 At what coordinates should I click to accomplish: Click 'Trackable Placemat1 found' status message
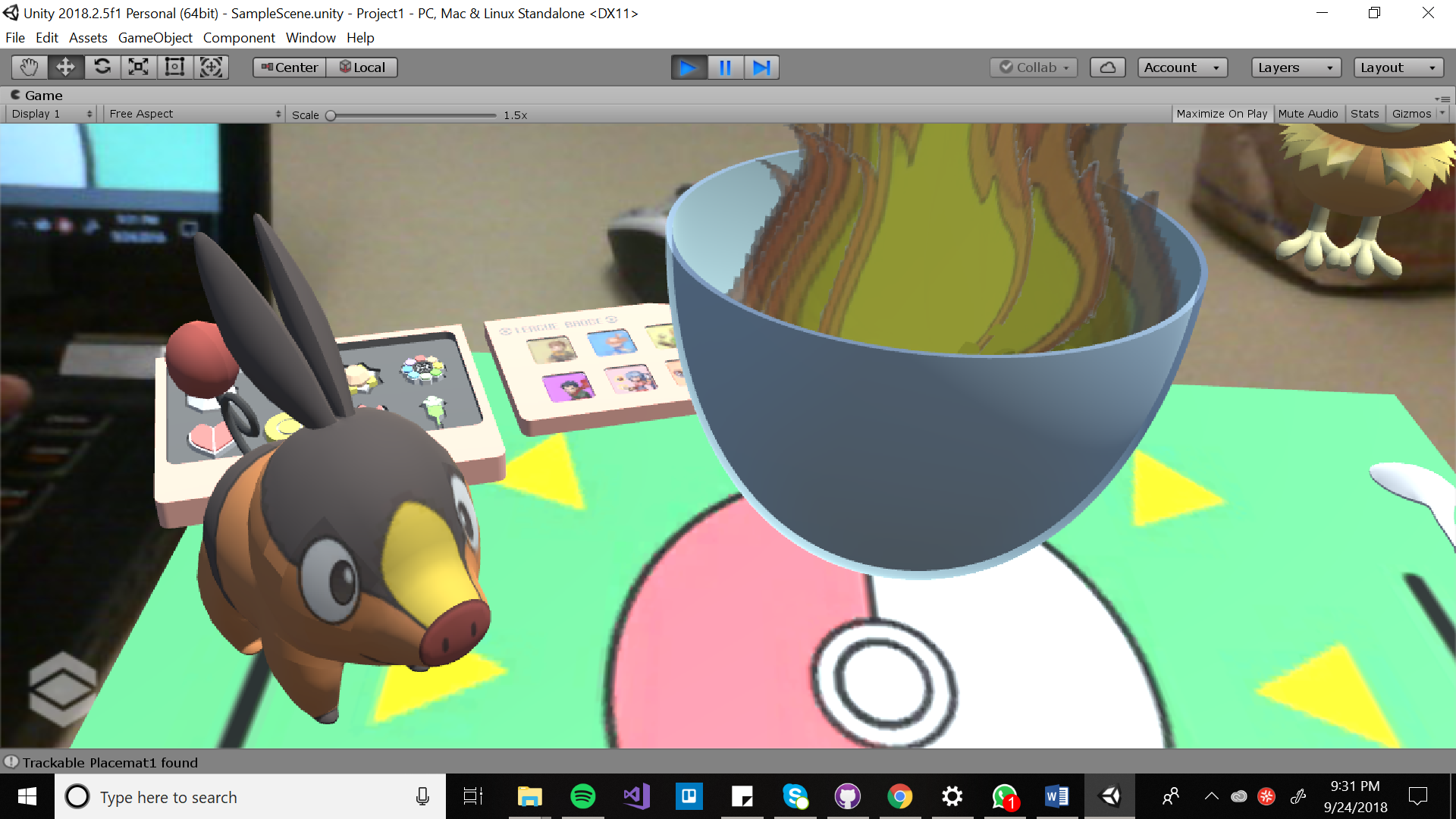110,763
